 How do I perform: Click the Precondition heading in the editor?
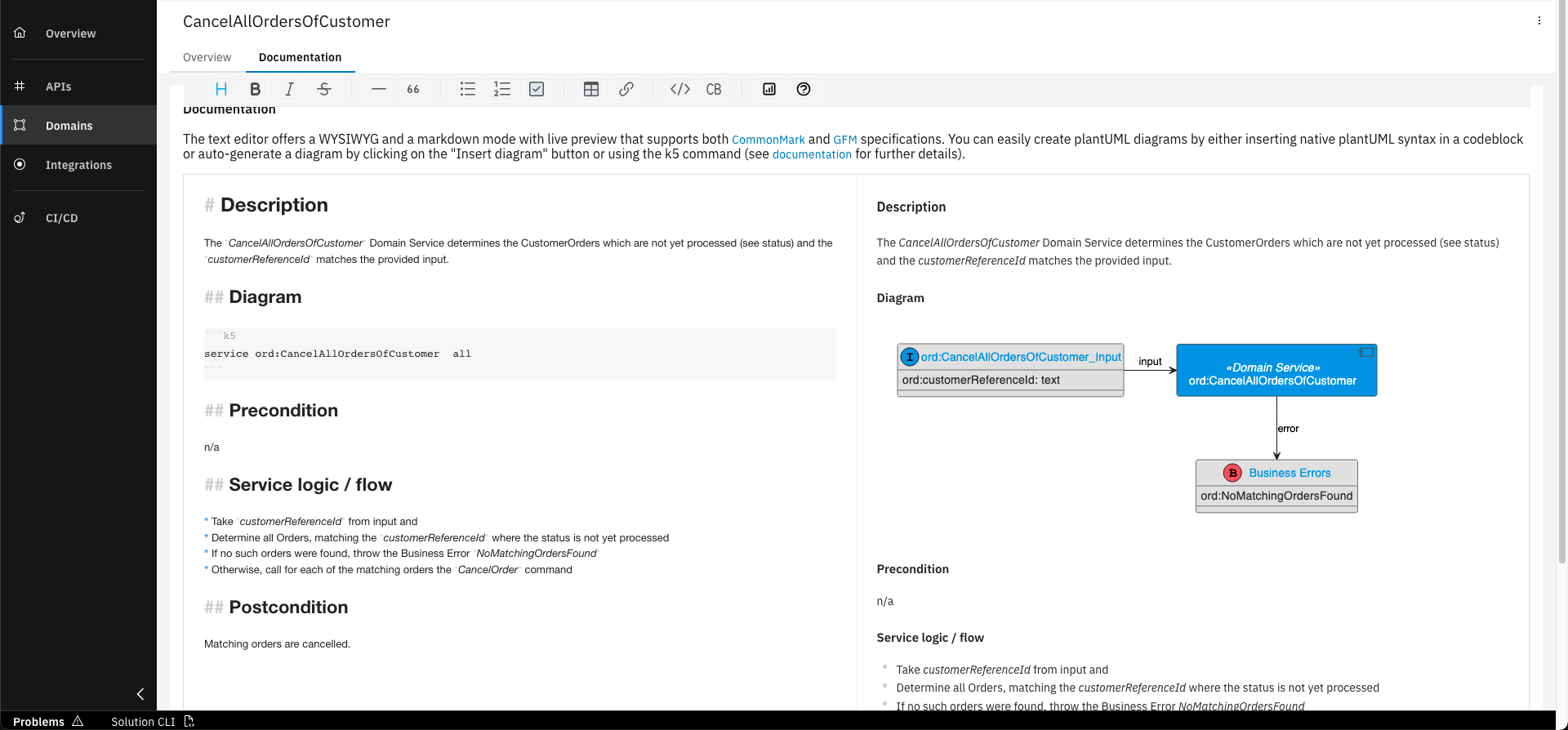[283, 411]
